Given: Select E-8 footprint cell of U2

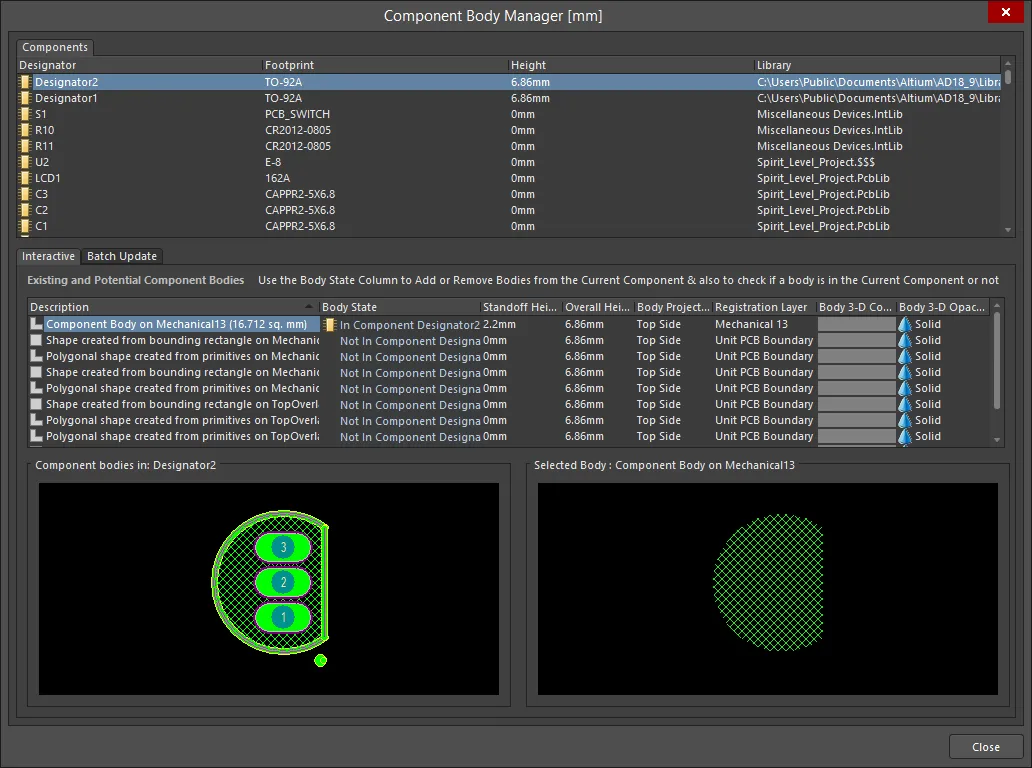Looking at the screenshot, I should 273,162.
